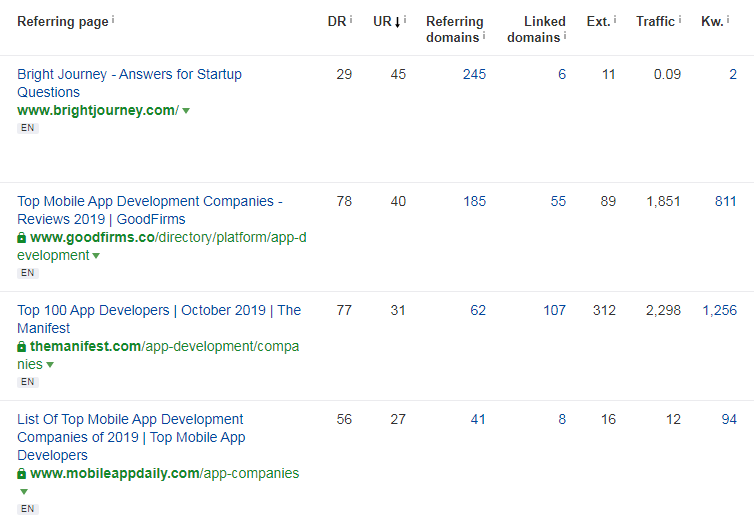Open Top Mobile App Development Companies GoodFirms link
The width and height of the screenshot is (754, 525).
[150, 210]
